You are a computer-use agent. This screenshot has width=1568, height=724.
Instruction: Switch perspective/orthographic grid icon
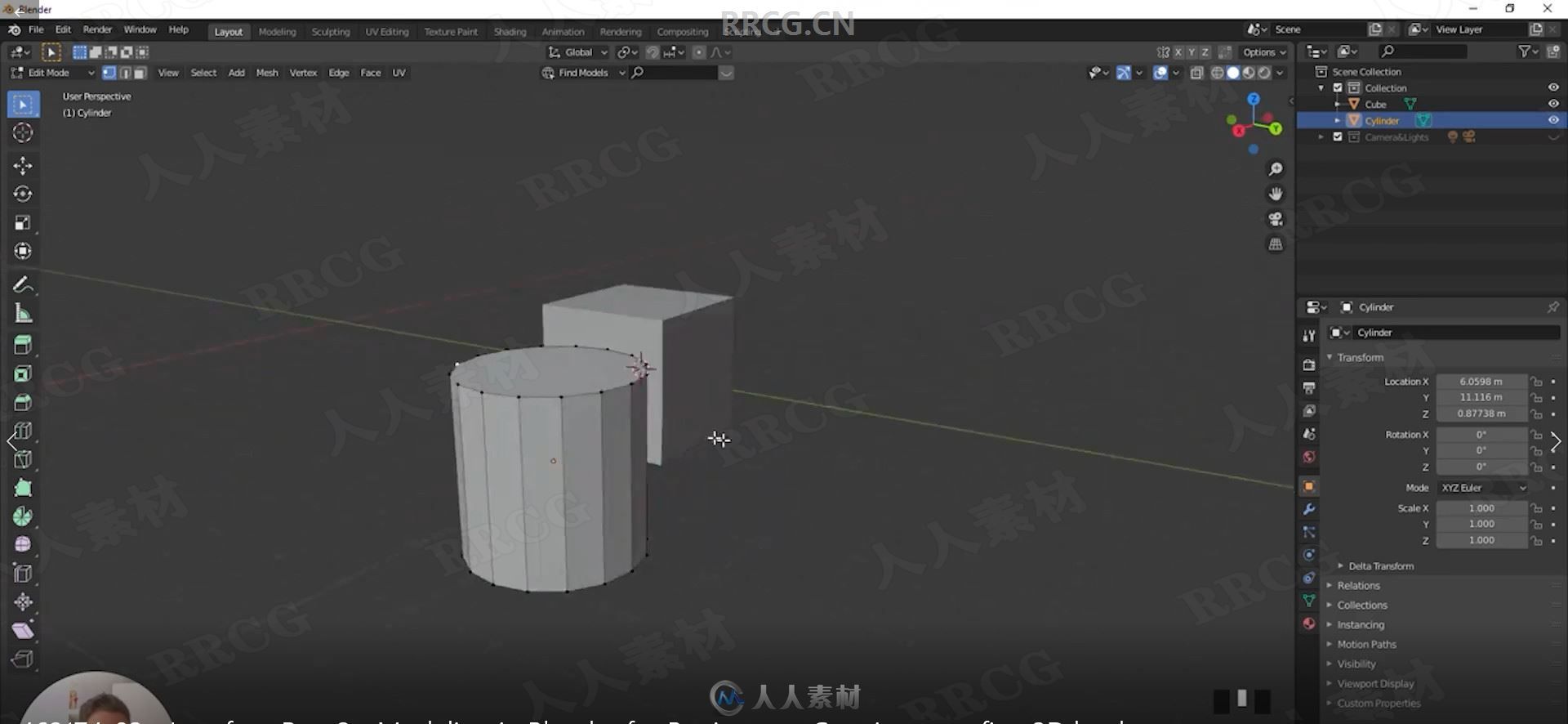(x=1275, y=244)
